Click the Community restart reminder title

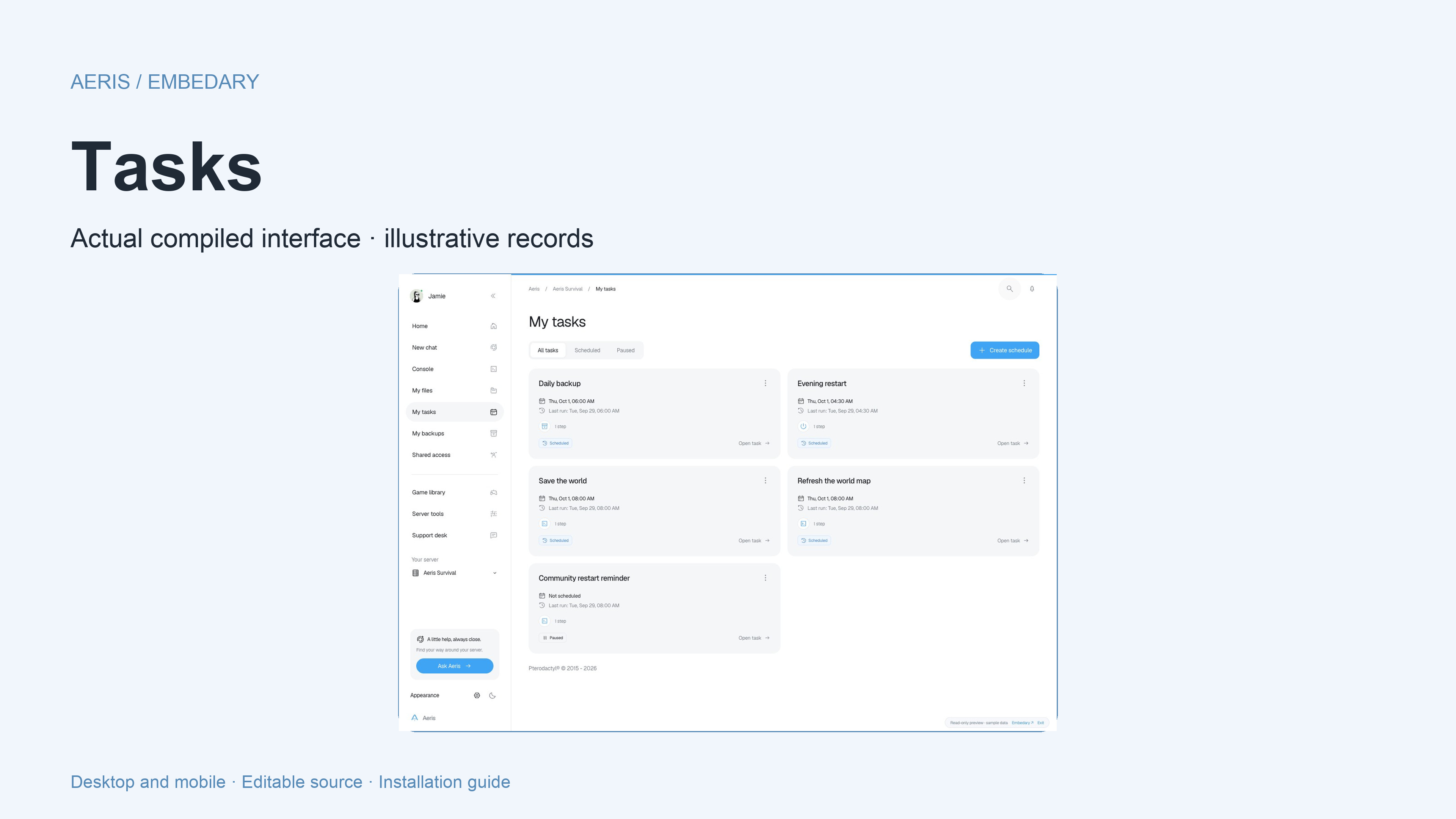584,578
